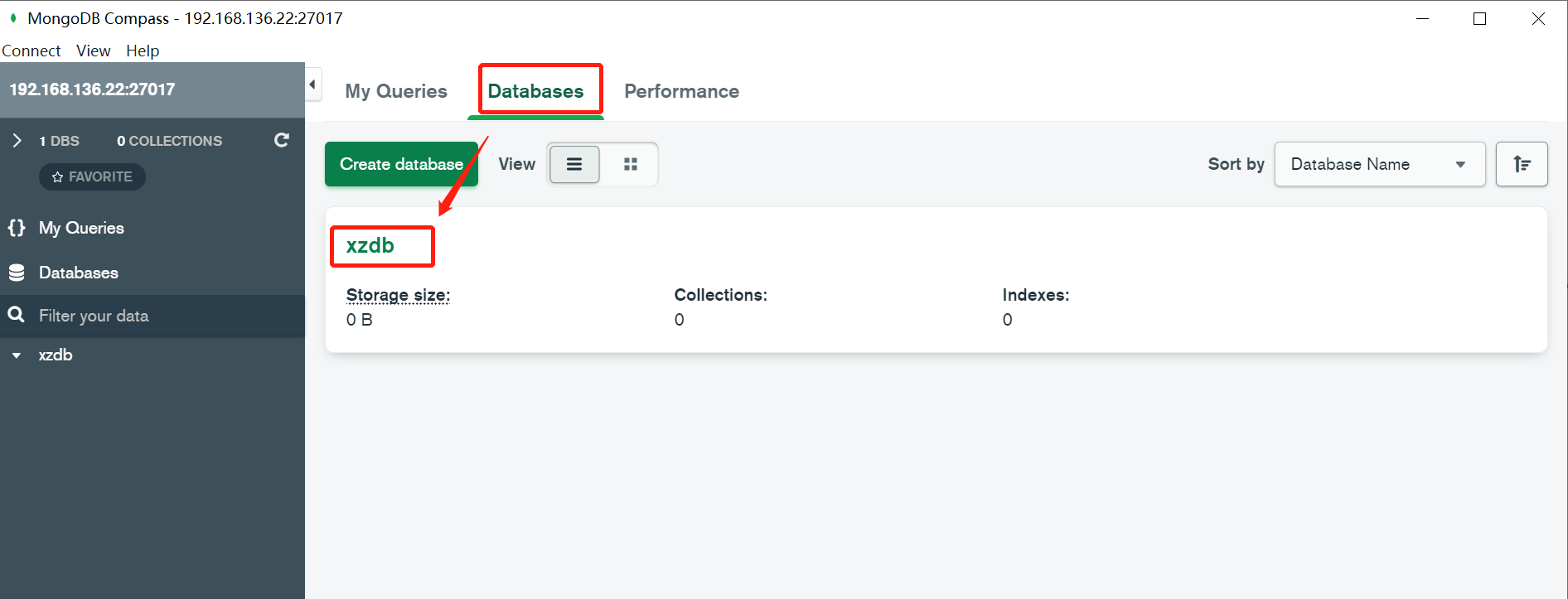Screen dimensions: 1568x599
Task: Click the Databases stack icon in the sidebar
Action: coord(17,273)
